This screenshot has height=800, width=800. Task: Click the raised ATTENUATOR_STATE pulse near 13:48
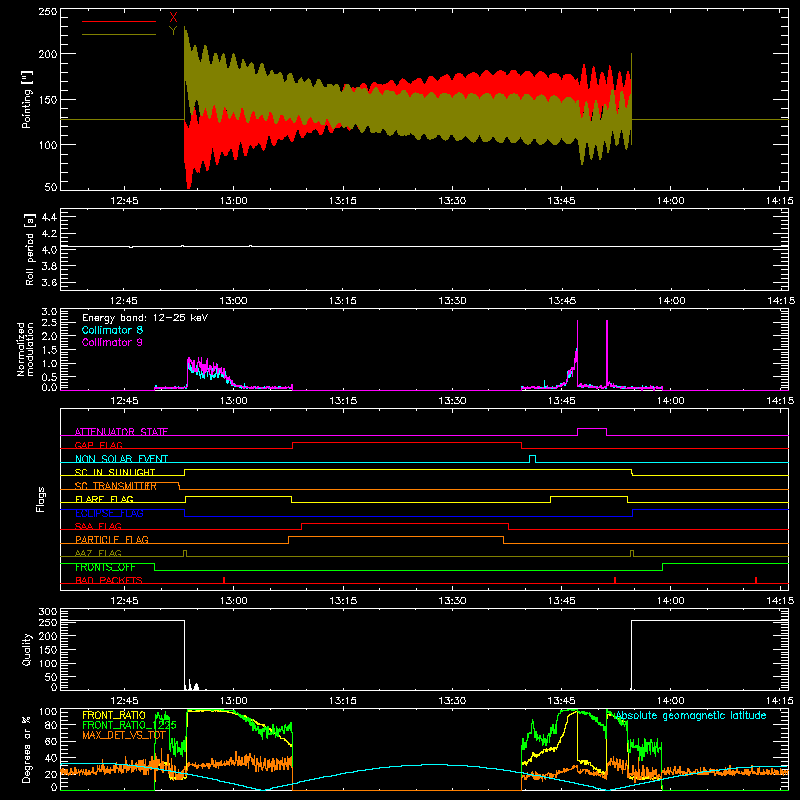[592, 429]
